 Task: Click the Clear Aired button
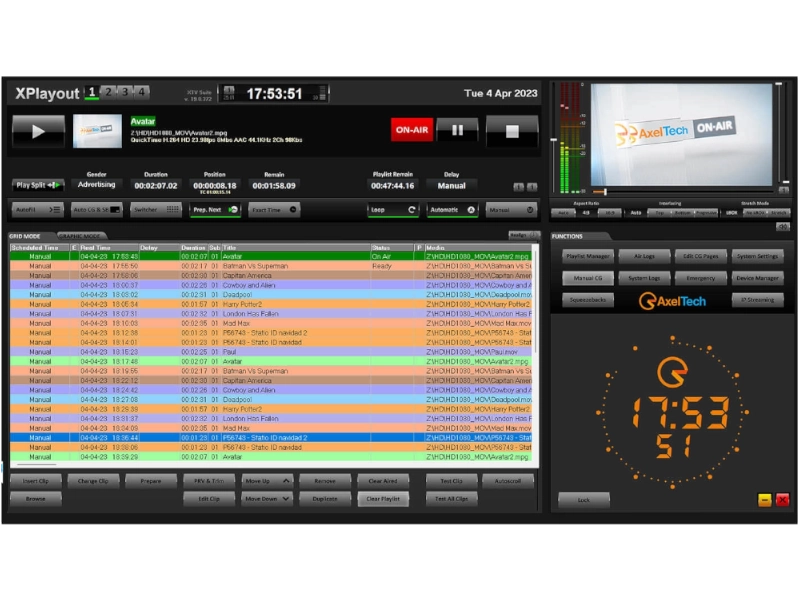click(383, 481)
